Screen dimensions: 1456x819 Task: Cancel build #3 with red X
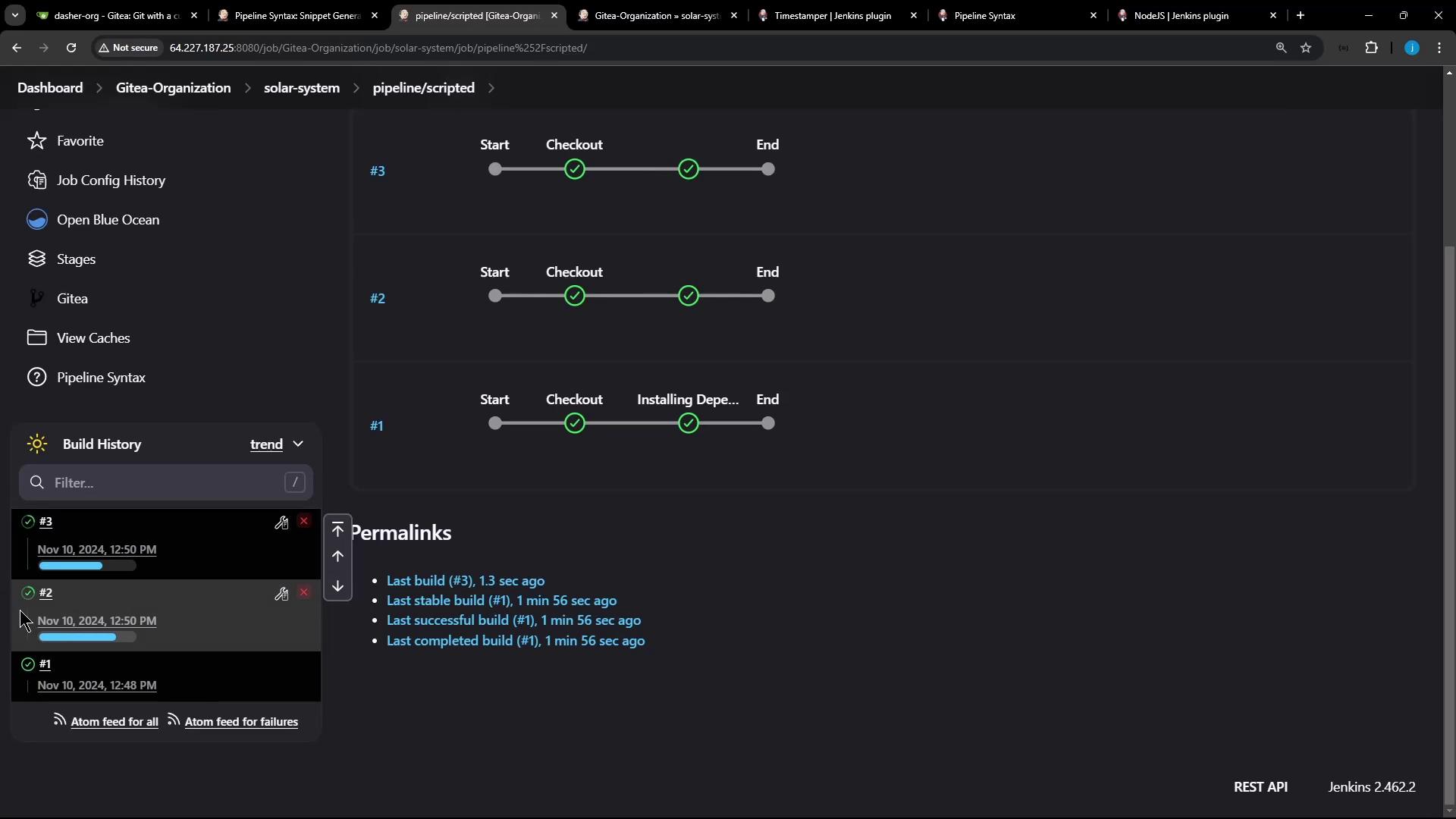(304, 522)
